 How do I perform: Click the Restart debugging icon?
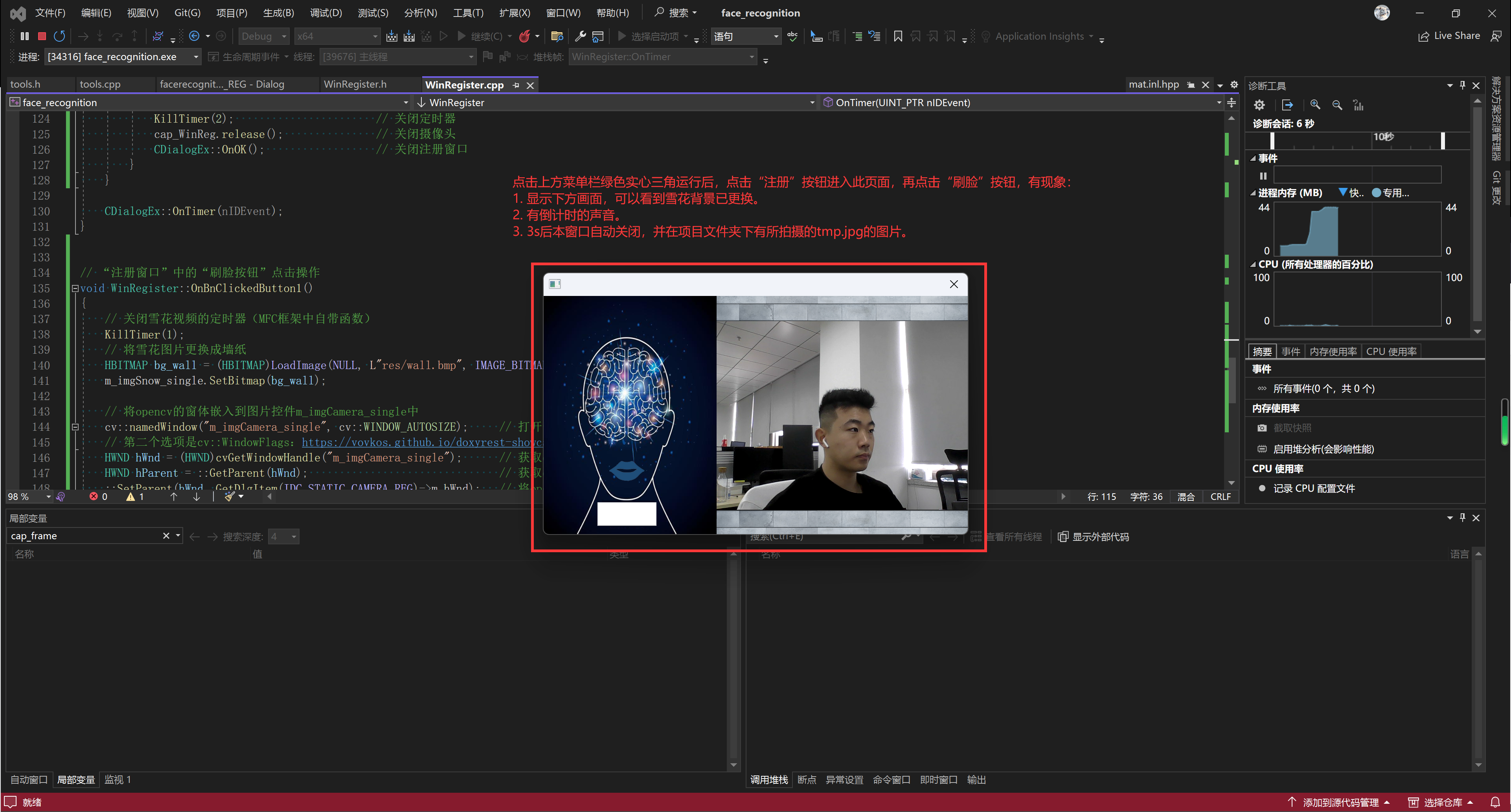tap(59, 37)
